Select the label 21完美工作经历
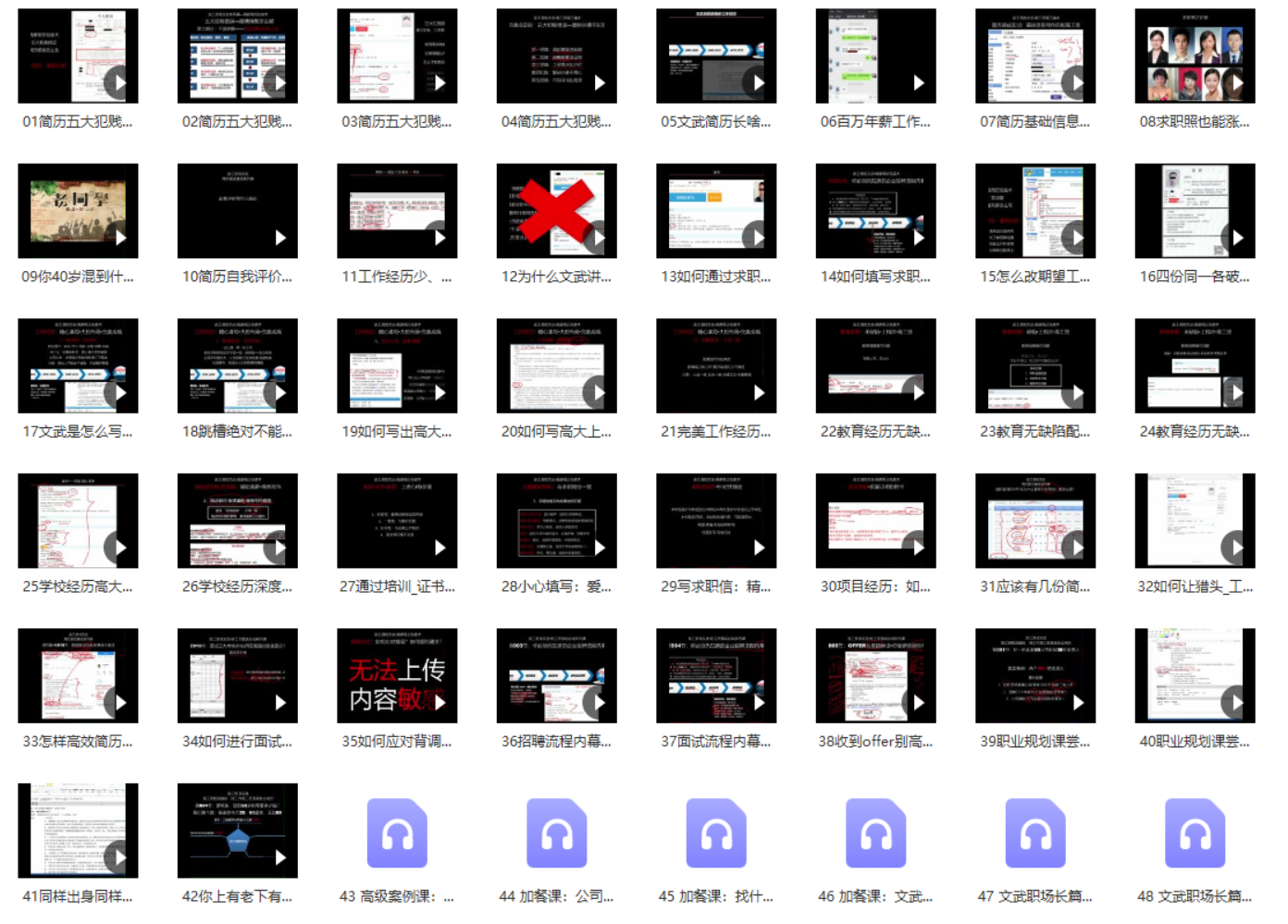1288x924 pixels. [715, 432]
